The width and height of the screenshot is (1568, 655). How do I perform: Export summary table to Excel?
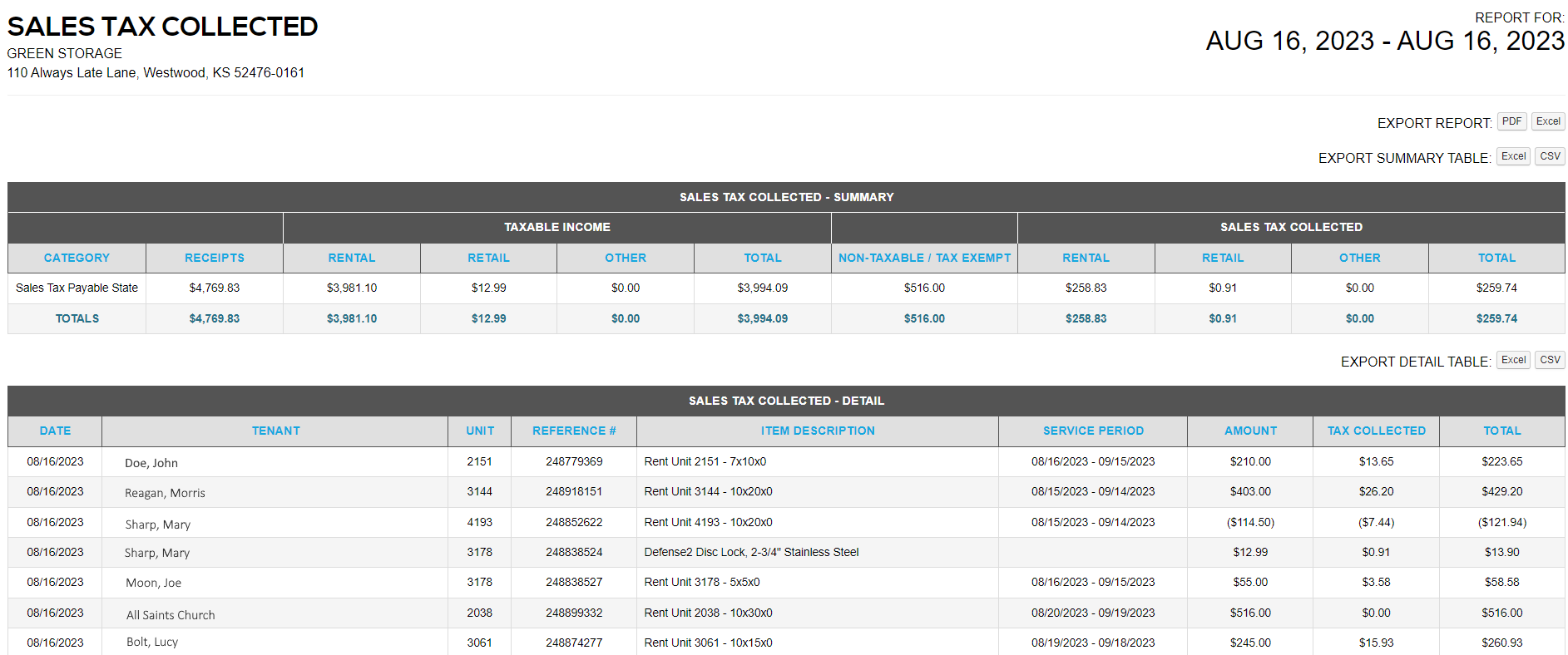click(1513, 156)
